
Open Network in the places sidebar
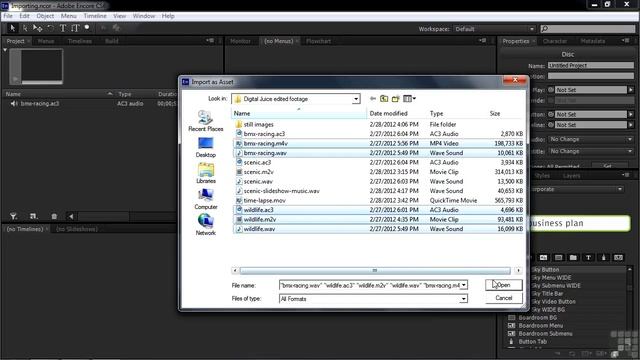[206, 225]
